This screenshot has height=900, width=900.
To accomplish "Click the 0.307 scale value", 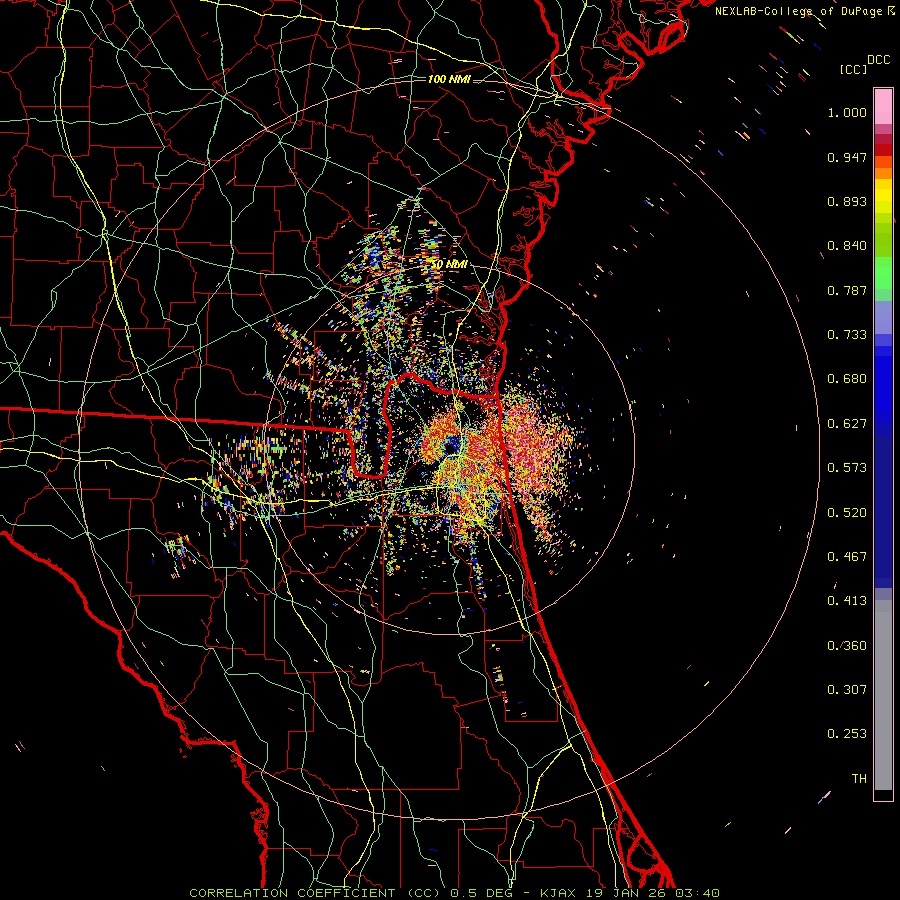I will [x=847, y=690].
